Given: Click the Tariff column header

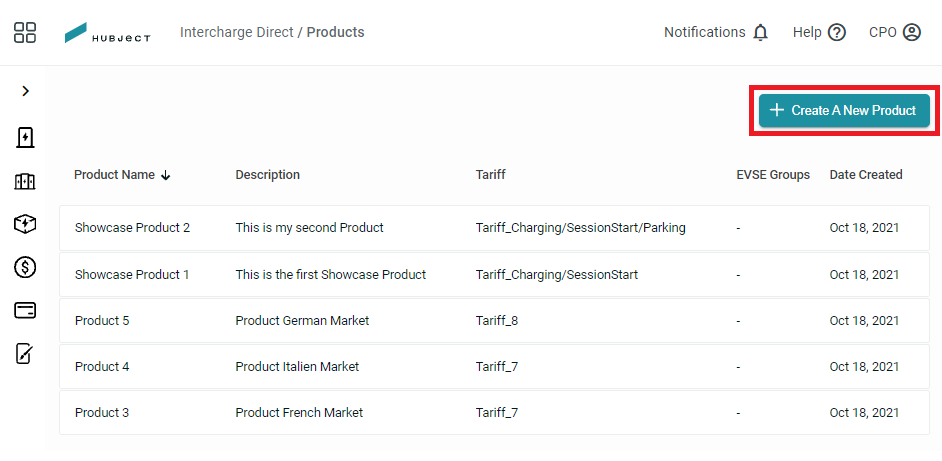Looking at the screenshot, I should pos(490,174).
